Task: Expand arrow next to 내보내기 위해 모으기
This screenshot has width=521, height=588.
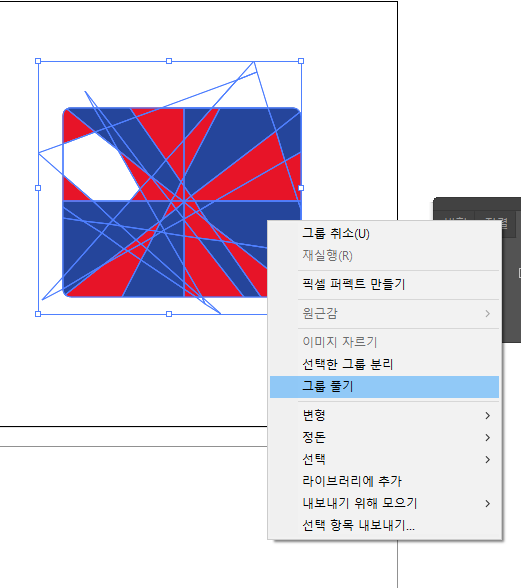Action: pos(487,504)
